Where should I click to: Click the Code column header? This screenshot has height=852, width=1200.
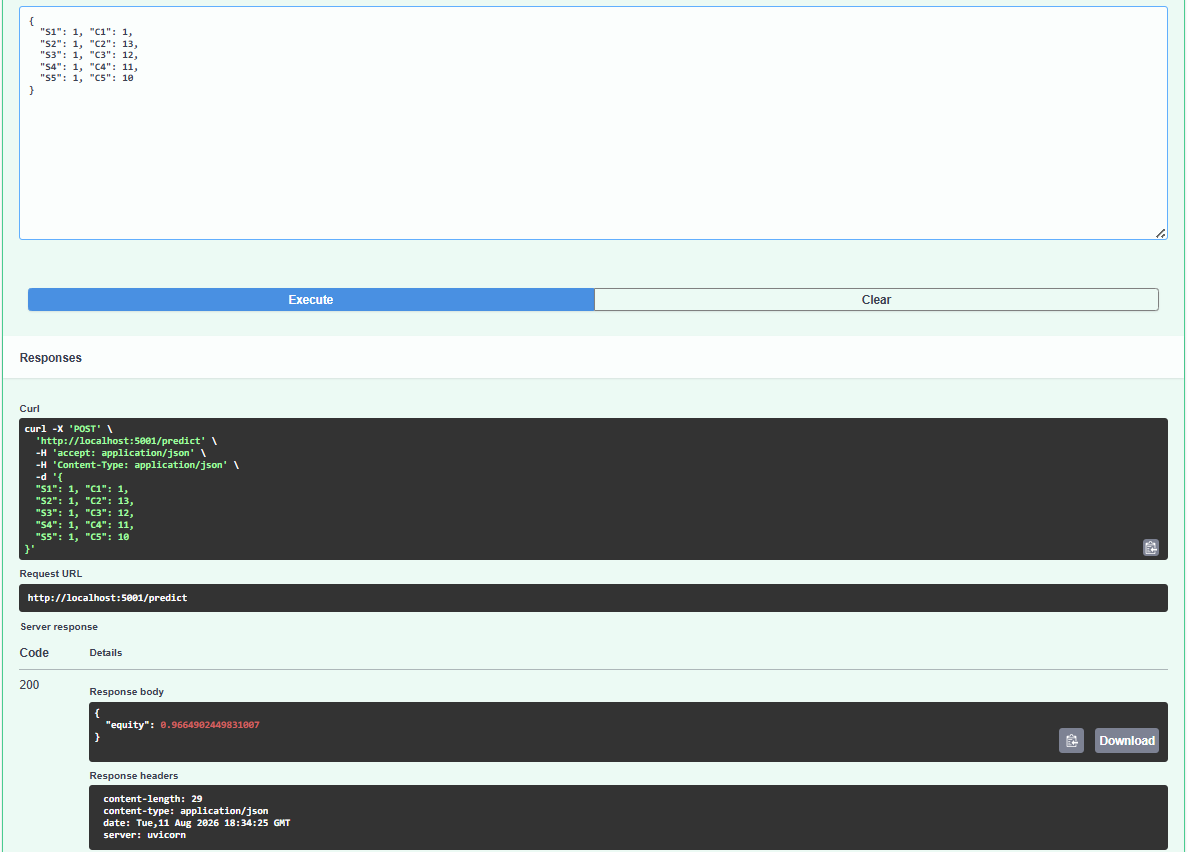34,653
